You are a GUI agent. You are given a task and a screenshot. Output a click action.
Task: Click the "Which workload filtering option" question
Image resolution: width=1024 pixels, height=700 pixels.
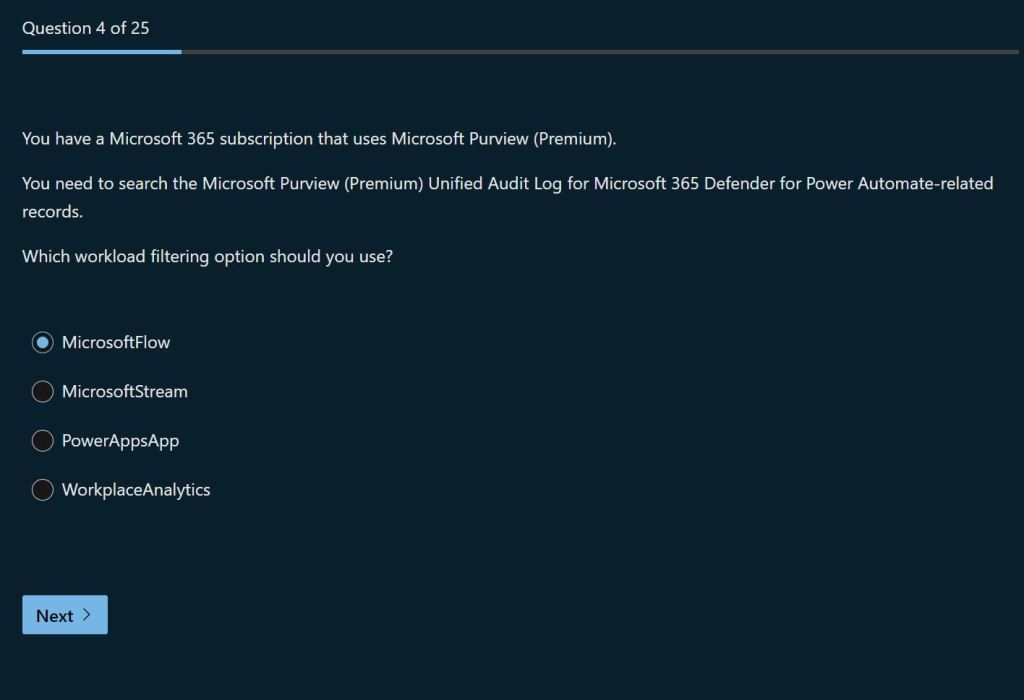tap(207, 256)
